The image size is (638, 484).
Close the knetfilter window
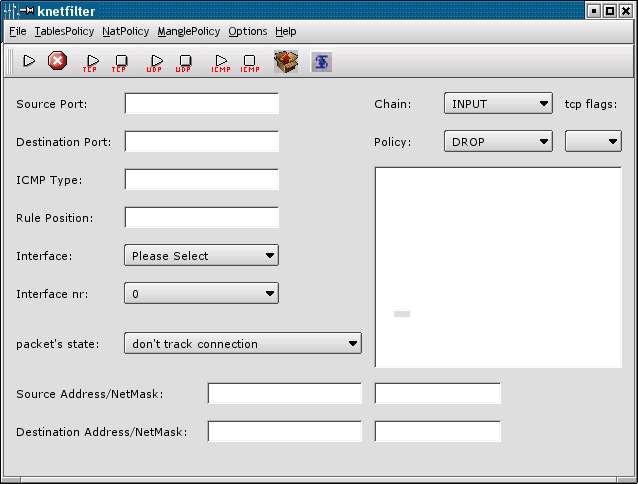(x=626, y=11)
